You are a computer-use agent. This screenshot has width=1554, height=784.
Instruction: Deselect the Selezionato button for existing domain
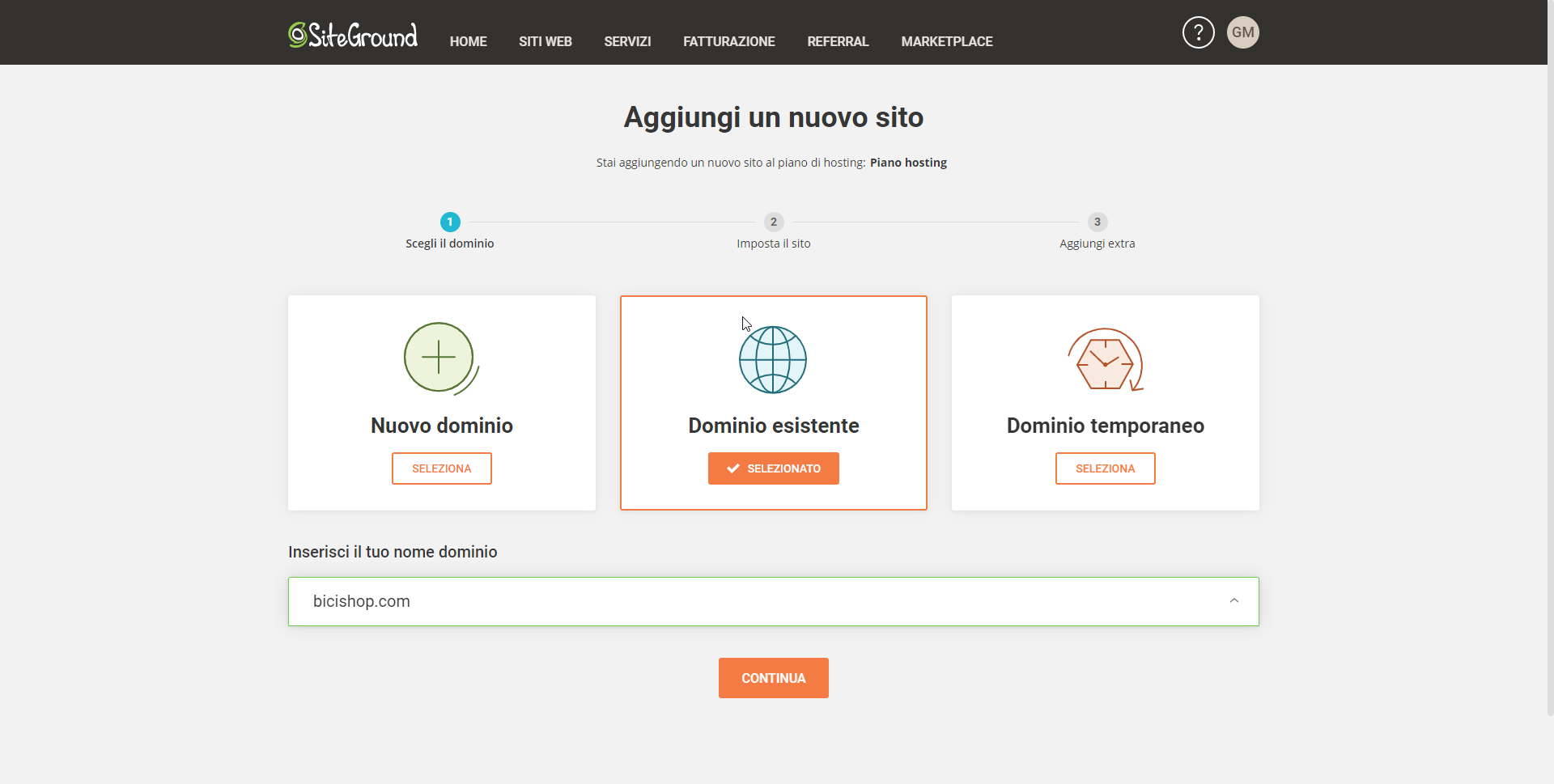tap(774, 468)
